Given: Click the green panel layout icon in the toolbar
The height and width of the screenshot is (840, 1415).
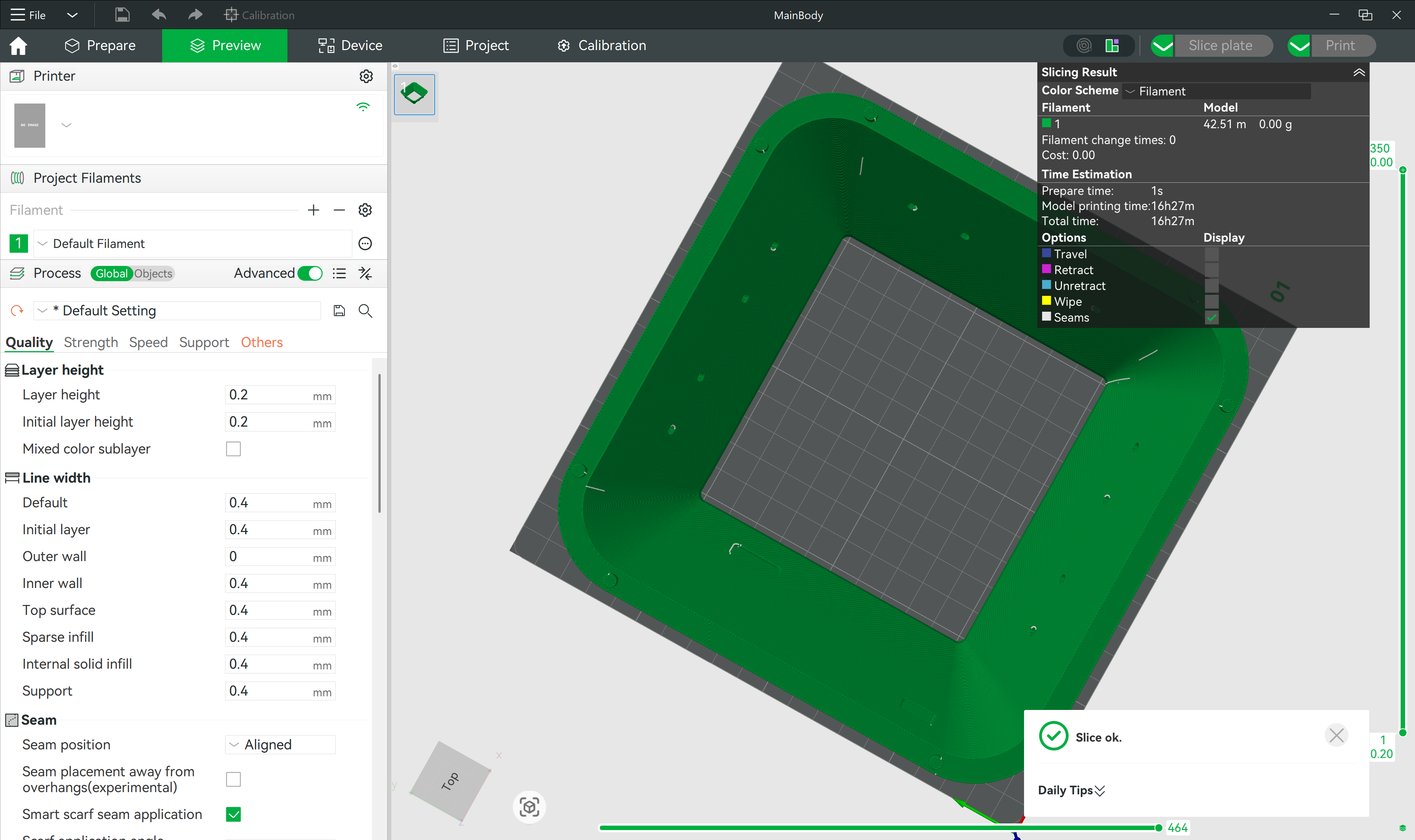Looking at the screenshot, I should point(1112,45).
